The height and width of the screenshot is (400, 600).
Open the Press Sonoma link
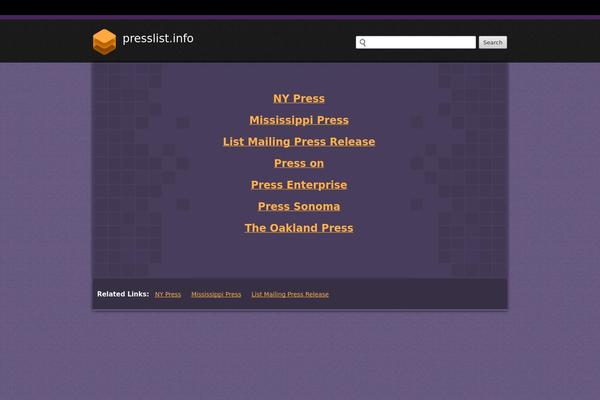click(299, 206)
